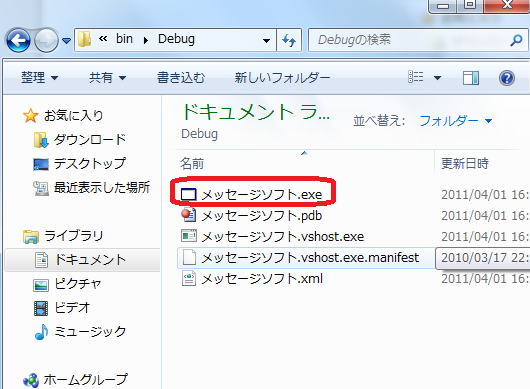Select file メッセージソフト.xml

pos(262,278)
